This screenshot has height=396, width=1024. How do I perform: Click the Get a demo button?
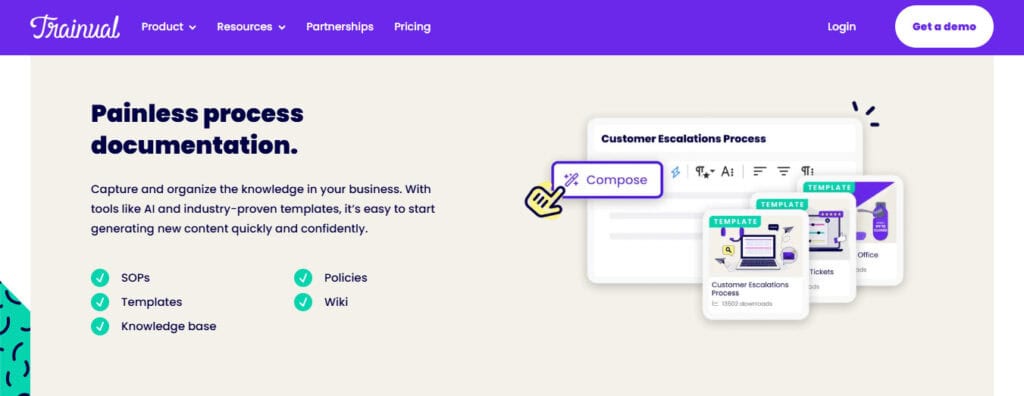[944, 27]
